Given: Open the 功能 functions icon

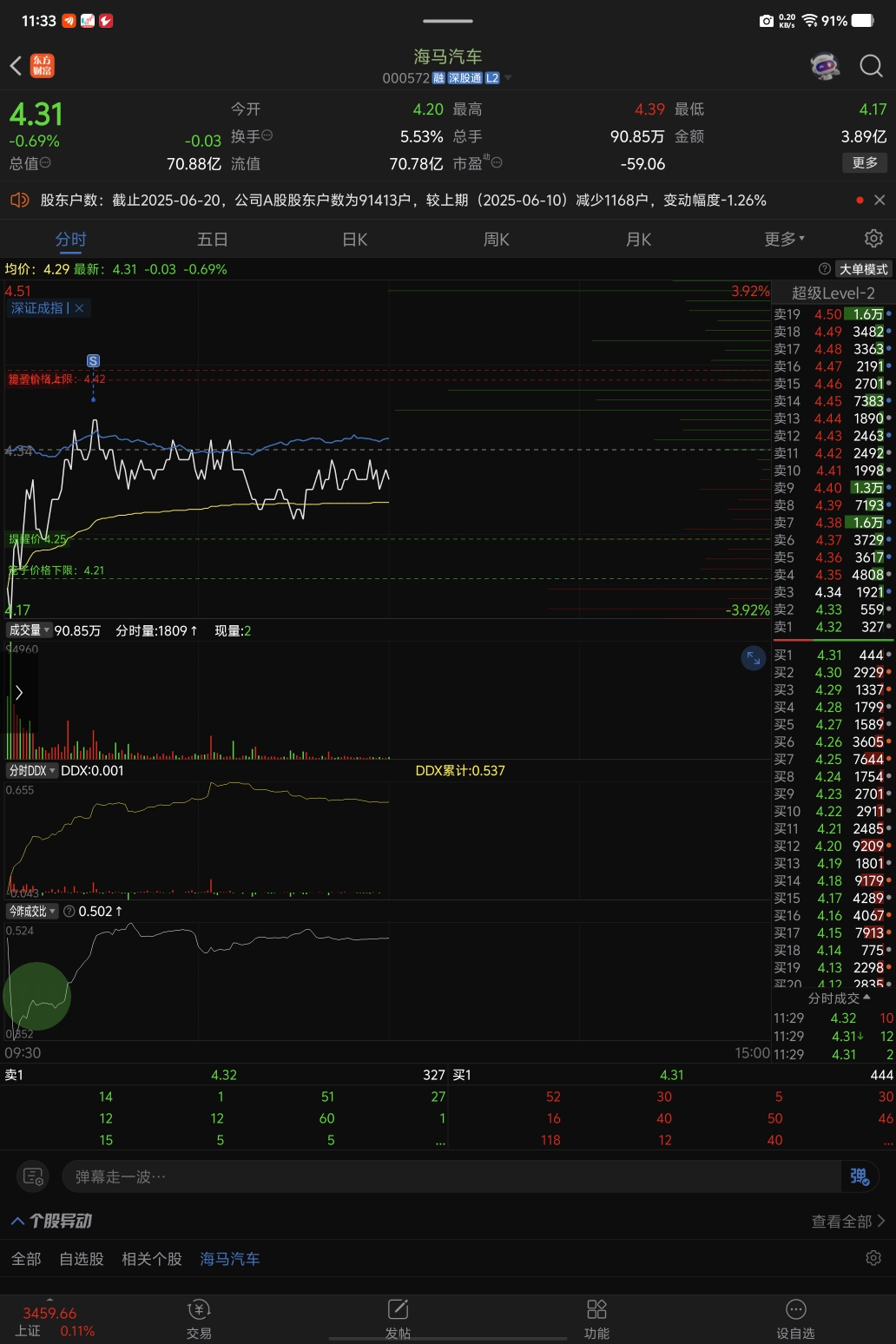Looking at the screenshot, I should 596,1320.
